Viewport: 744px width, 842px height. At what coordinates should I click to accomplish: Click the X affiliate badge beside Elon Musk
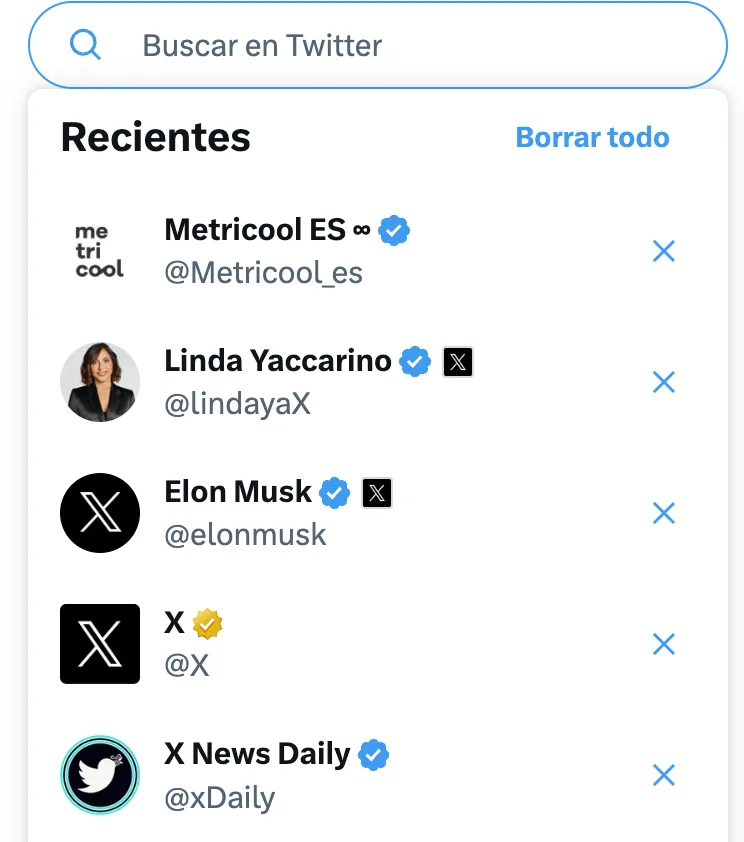tap(377, 493)
